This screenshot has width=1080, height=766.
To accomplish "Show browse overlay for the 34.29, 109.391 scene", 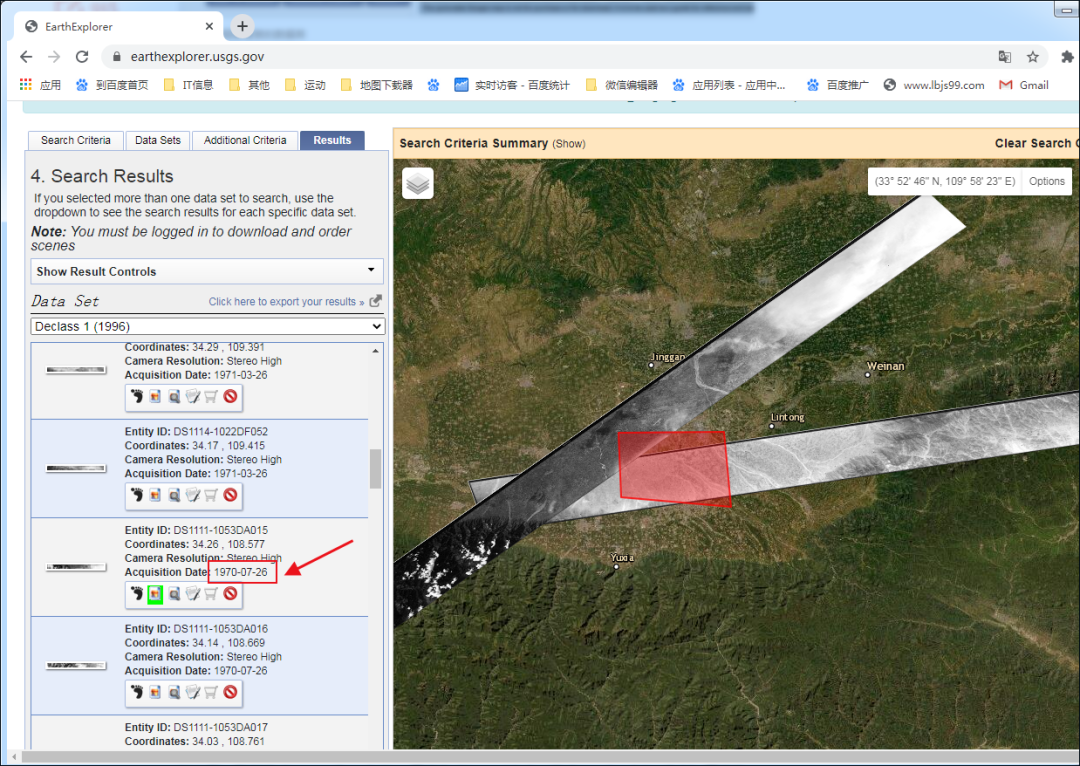I will point(155,396).
